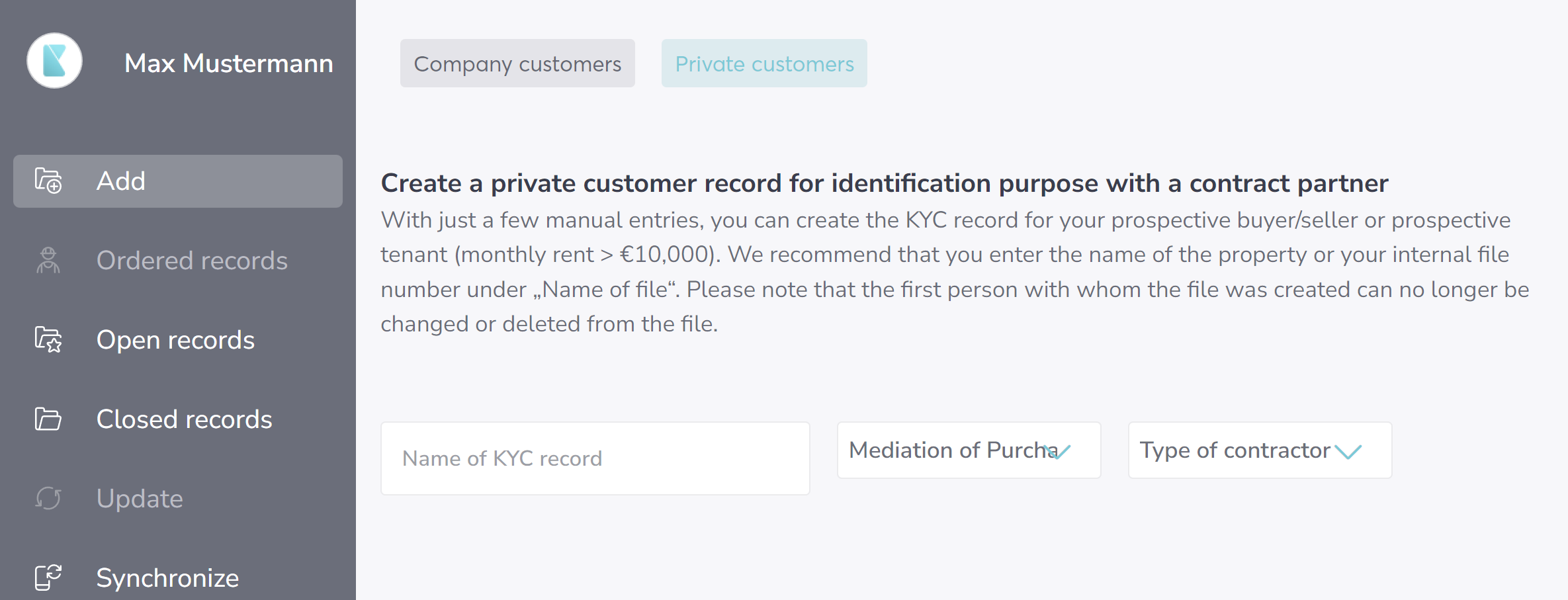Click the Type of contractor chevron arrow
The height and width of the screenshot is (600, 1568).
pos(1348,452)
